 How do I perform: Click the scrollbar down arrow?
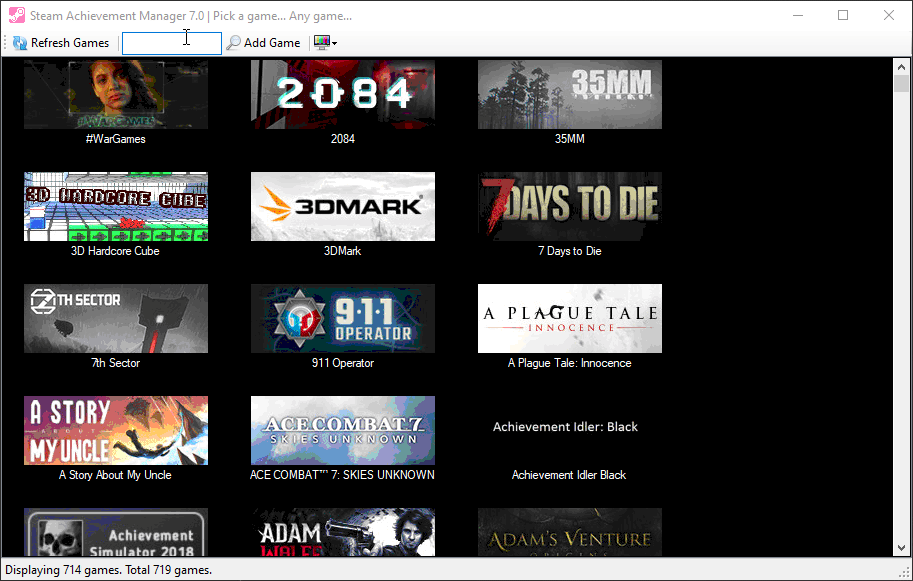coord(901,548)
